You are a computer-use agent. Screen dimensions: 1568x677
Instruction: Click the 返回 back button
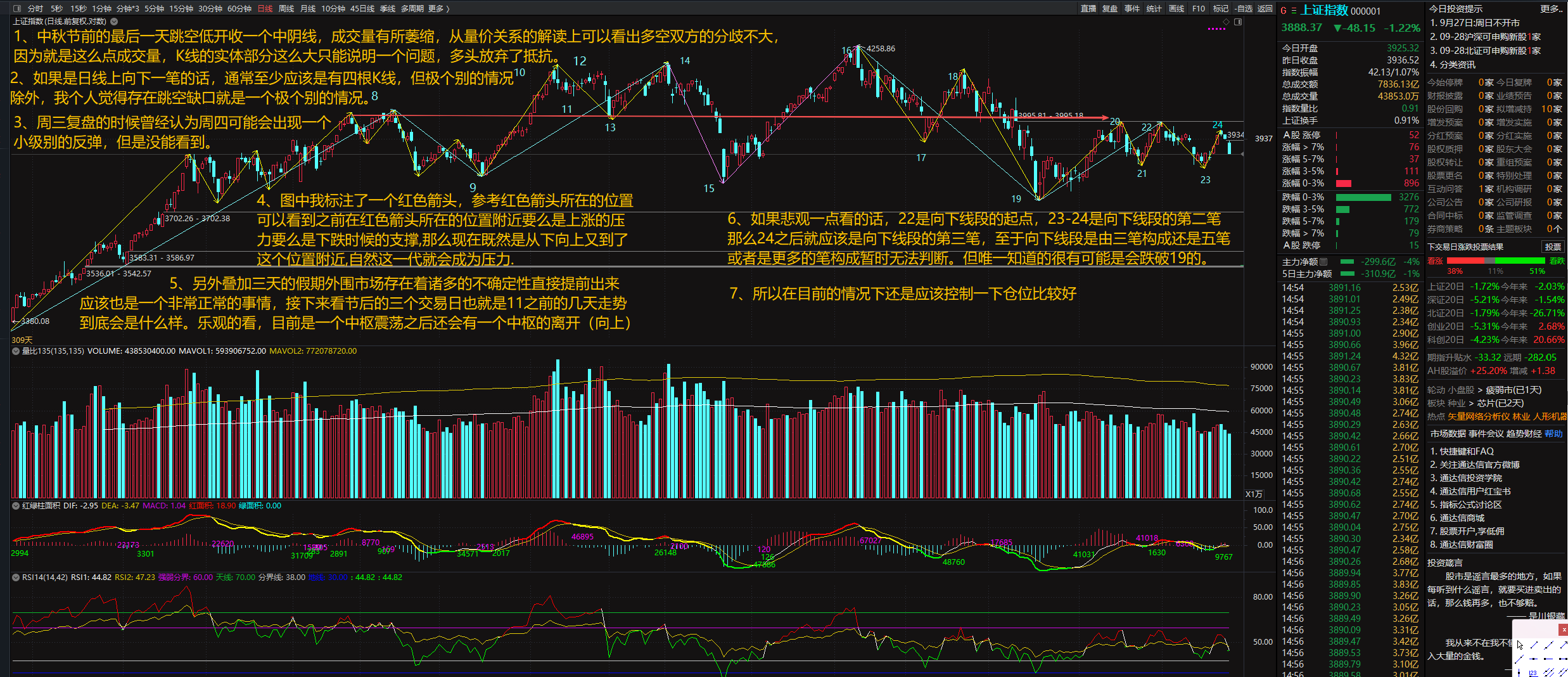tap(1265, 9)
